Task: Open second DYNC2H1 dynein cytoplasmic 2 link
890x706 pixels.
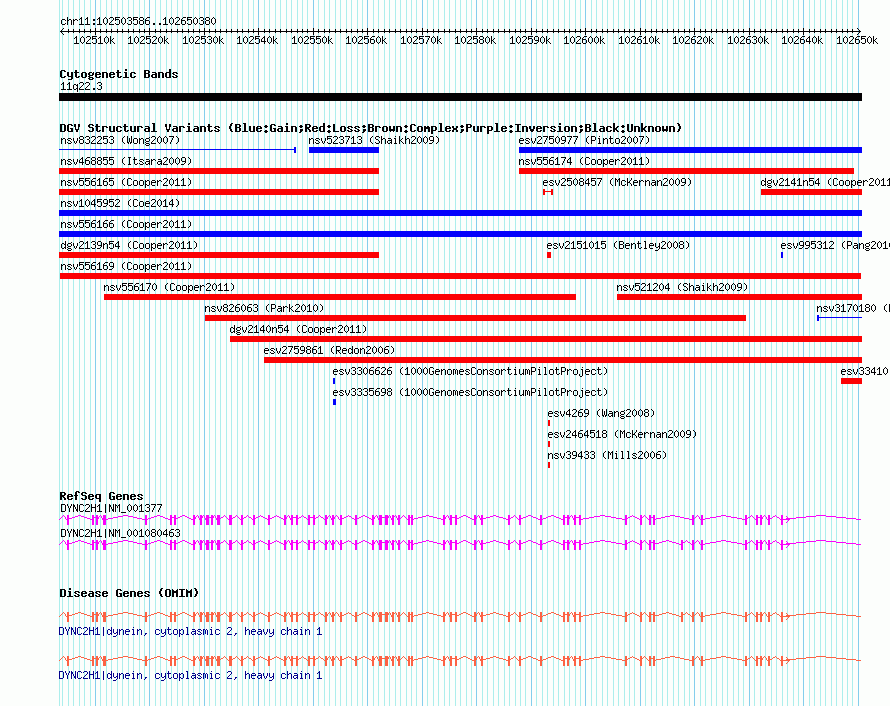Action: tap(191, 675)
